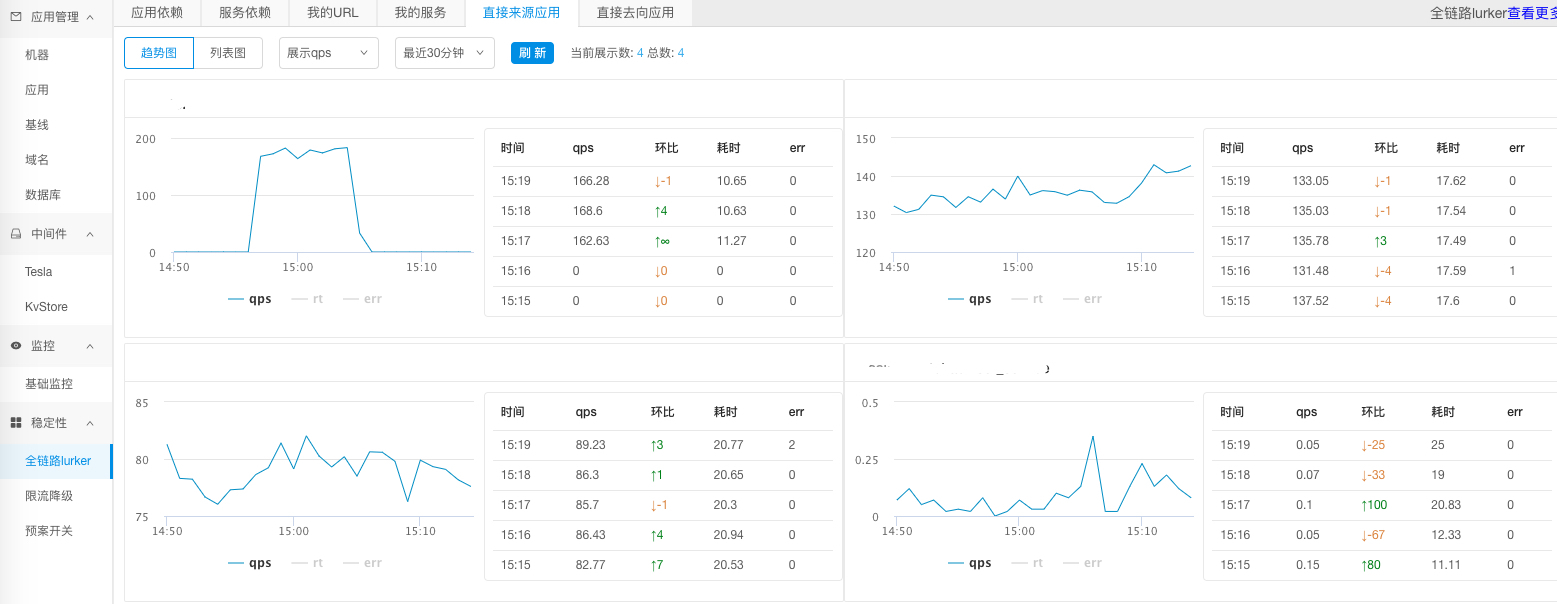The width and height of the screenshot is (1557, 604).
Task: Hide qps series in bottom-left chart legend
Action: point(250,563)
